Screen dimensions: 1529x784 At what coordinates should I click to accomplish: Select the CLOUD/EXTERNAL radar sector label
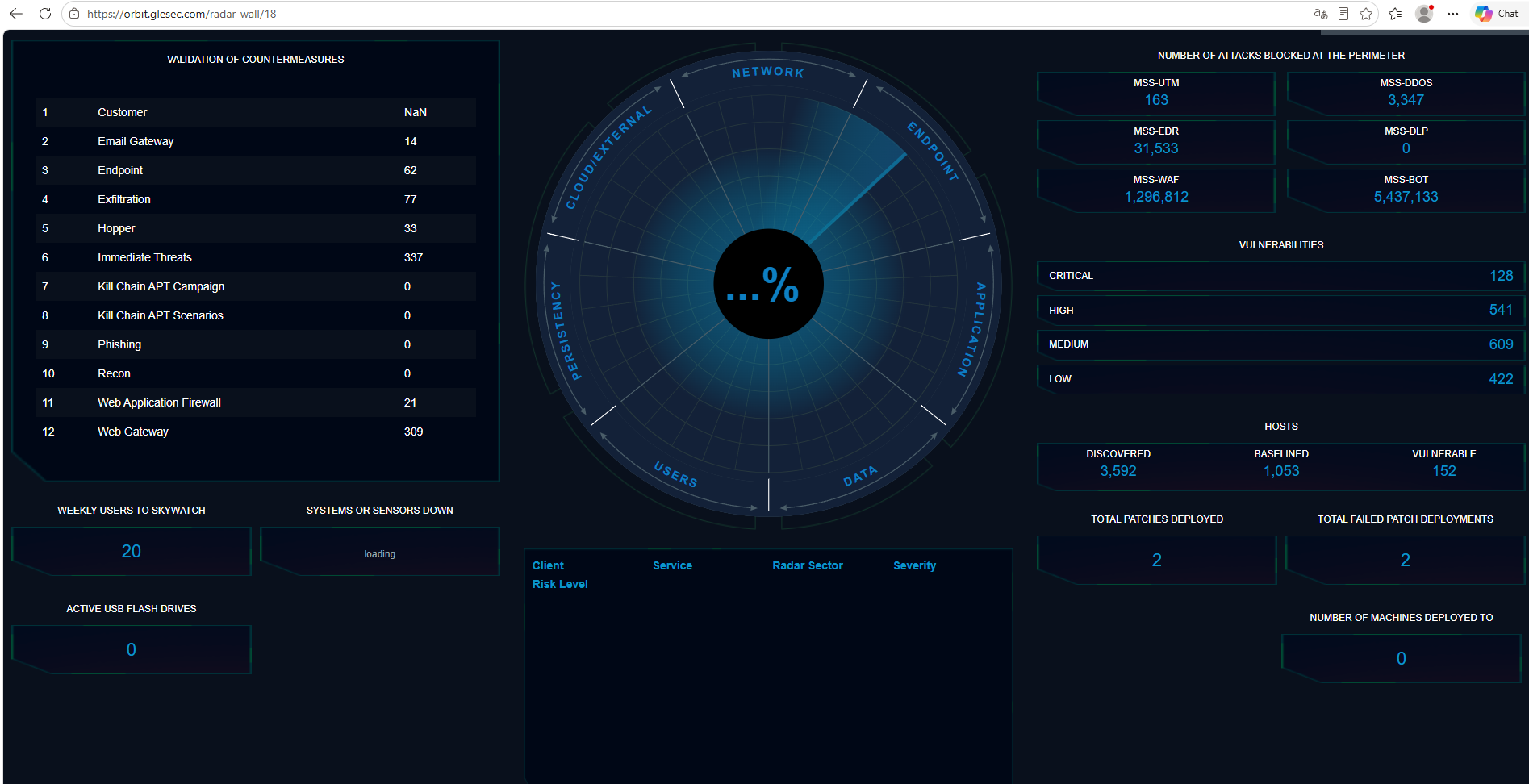click(x=608, y=158)
